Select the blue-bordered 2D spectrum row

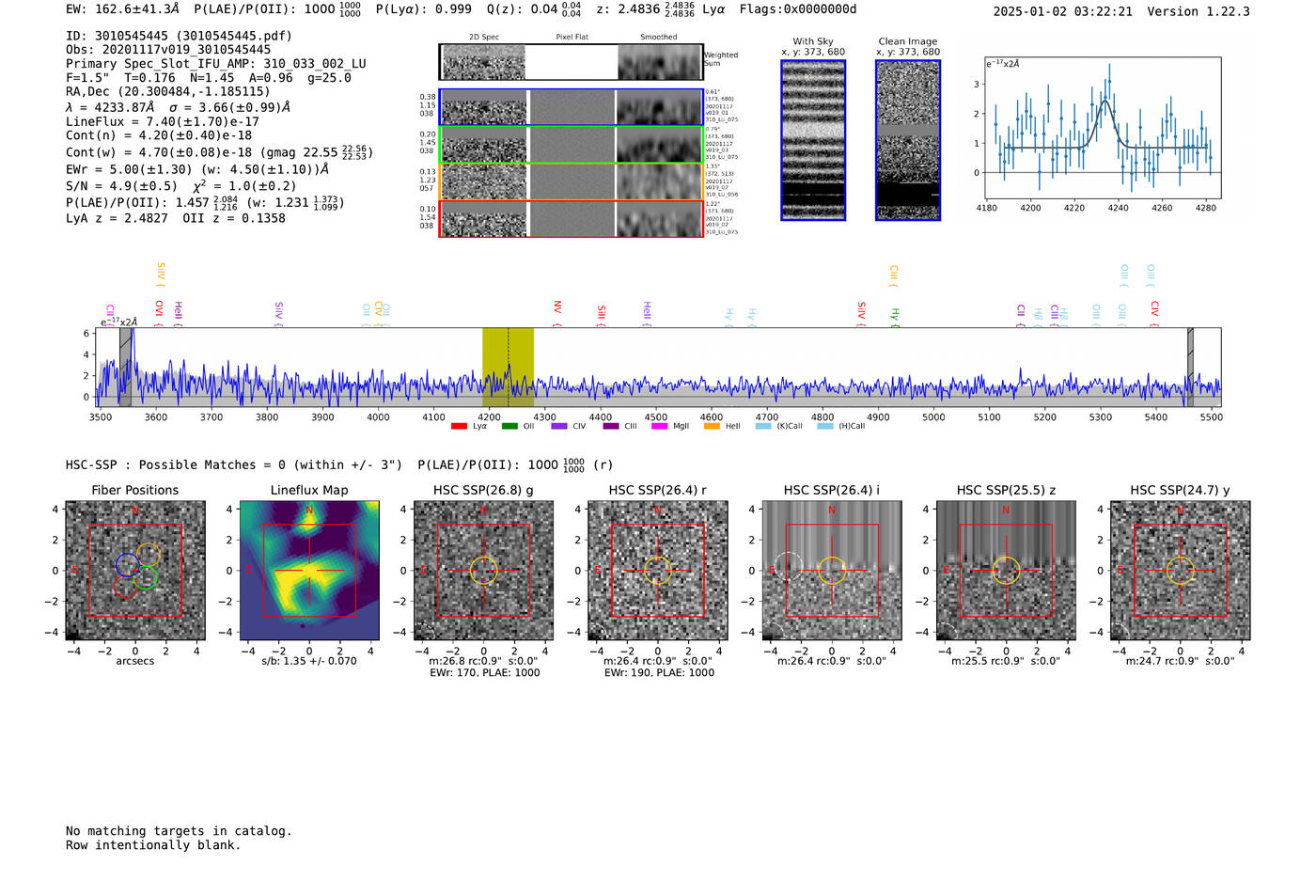(571, 107)
